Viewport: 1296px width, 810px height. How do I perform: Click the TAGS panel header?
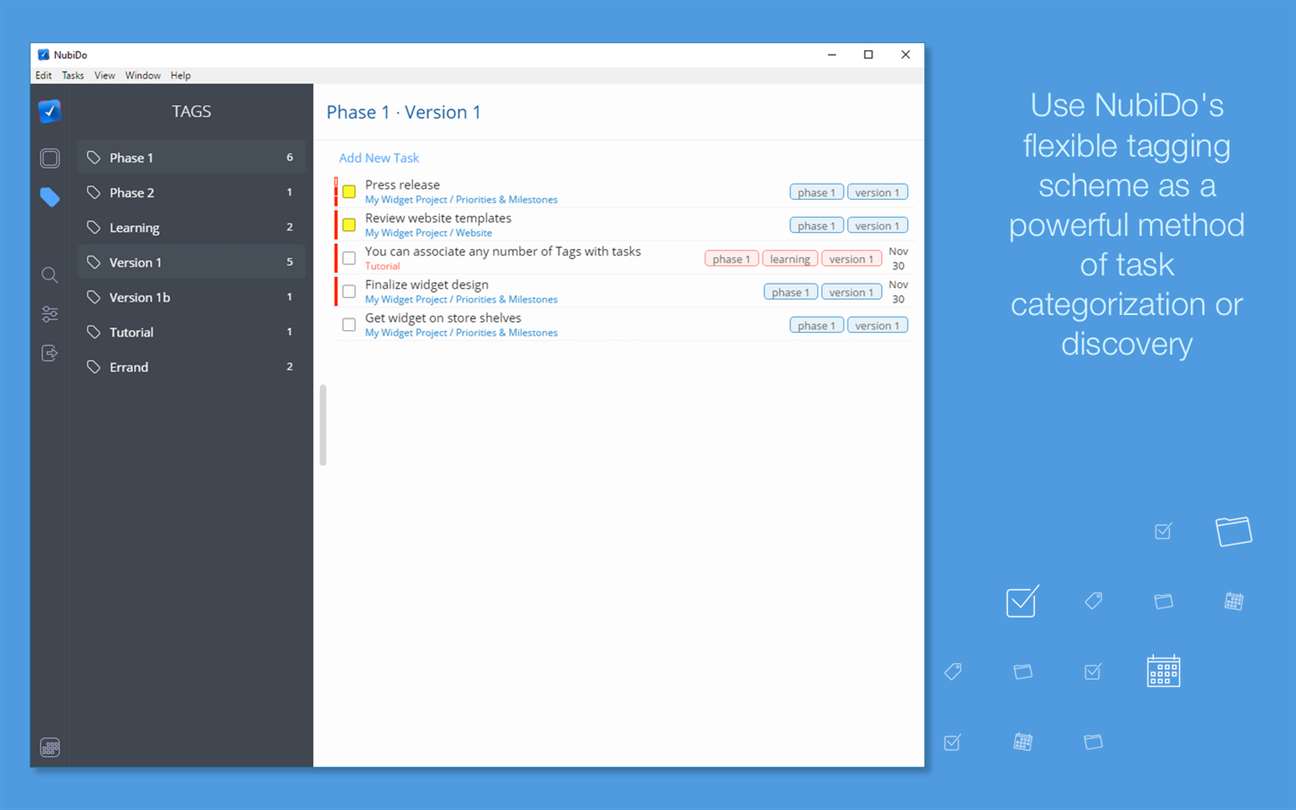191,111
